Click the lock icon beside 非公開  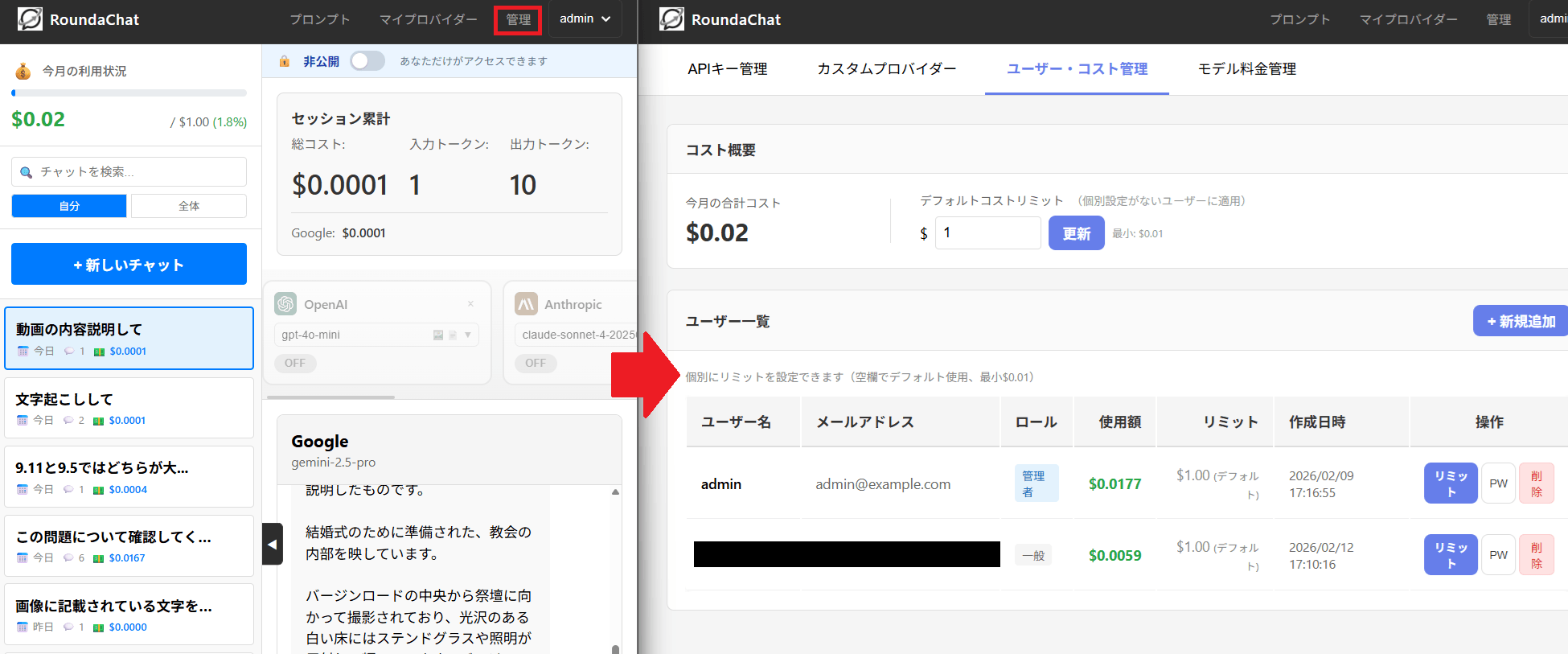tap(284, 61)
